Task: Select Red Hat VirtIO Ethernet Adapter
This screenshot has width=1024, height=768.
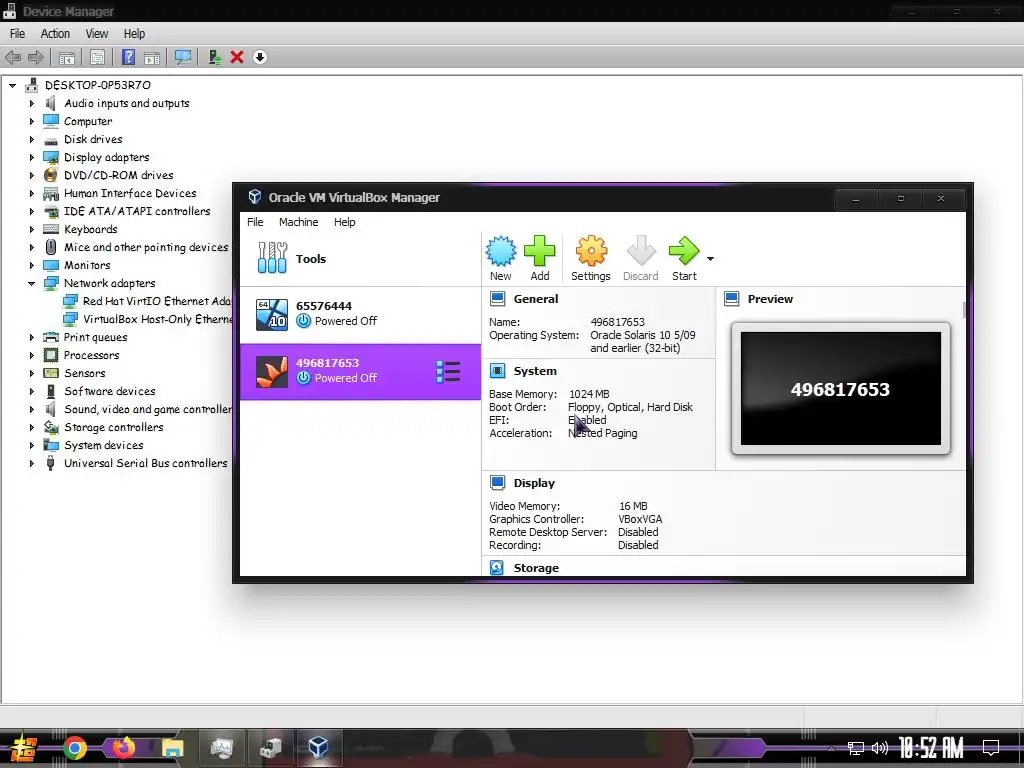Action: click(157, 301)
